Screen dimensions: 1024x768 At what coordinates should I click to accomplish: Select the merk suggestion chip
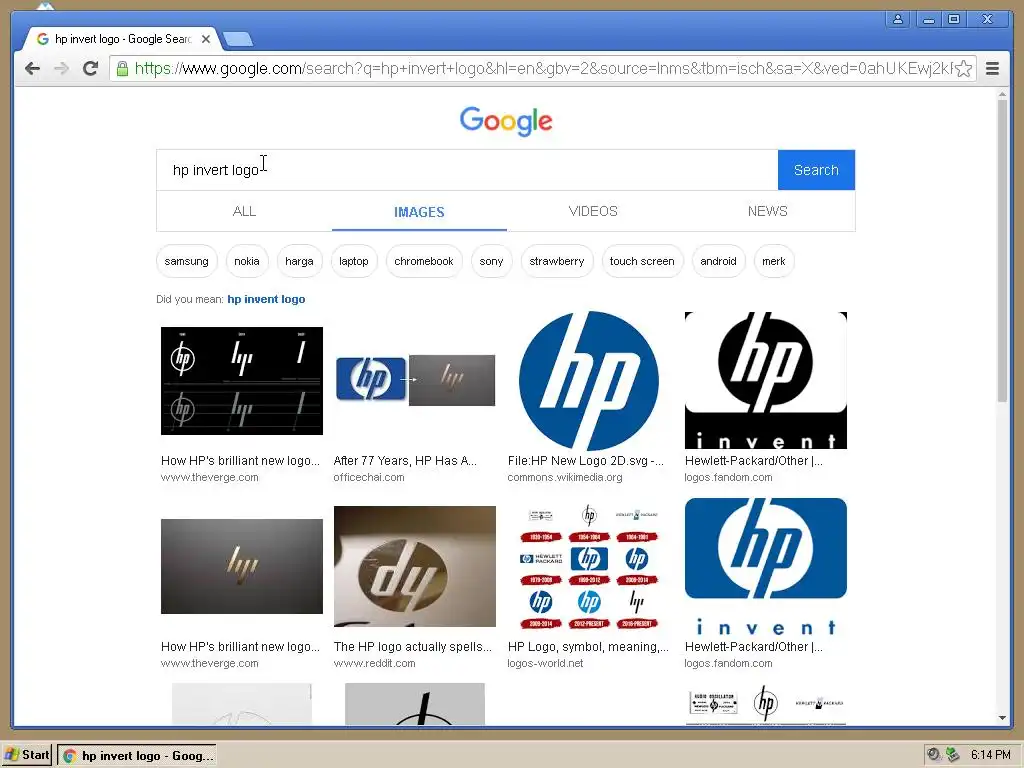coord(774,261)
